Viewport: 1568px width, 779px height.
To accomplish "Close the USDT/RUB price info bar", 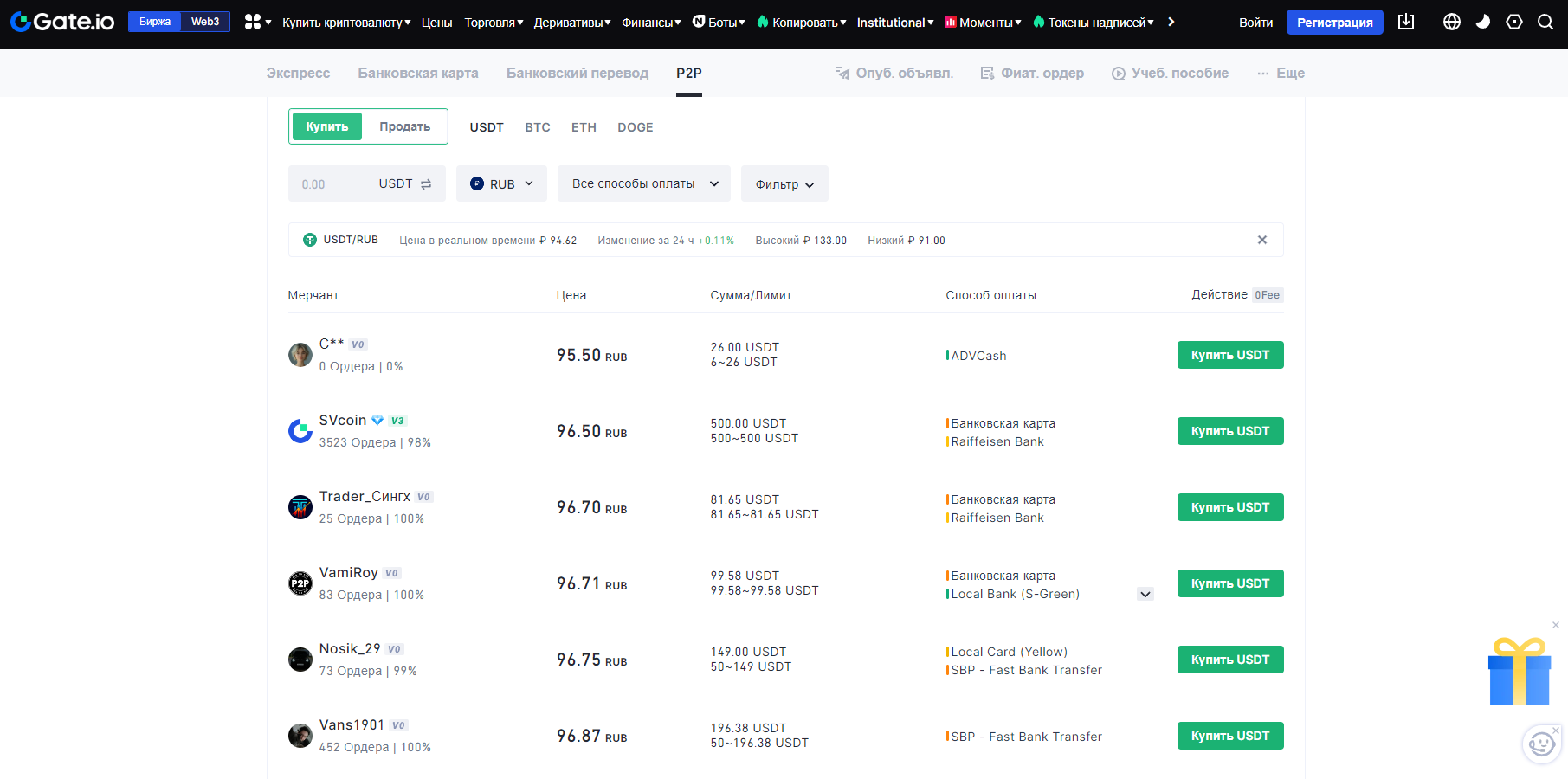I will tap(1262, 240).
